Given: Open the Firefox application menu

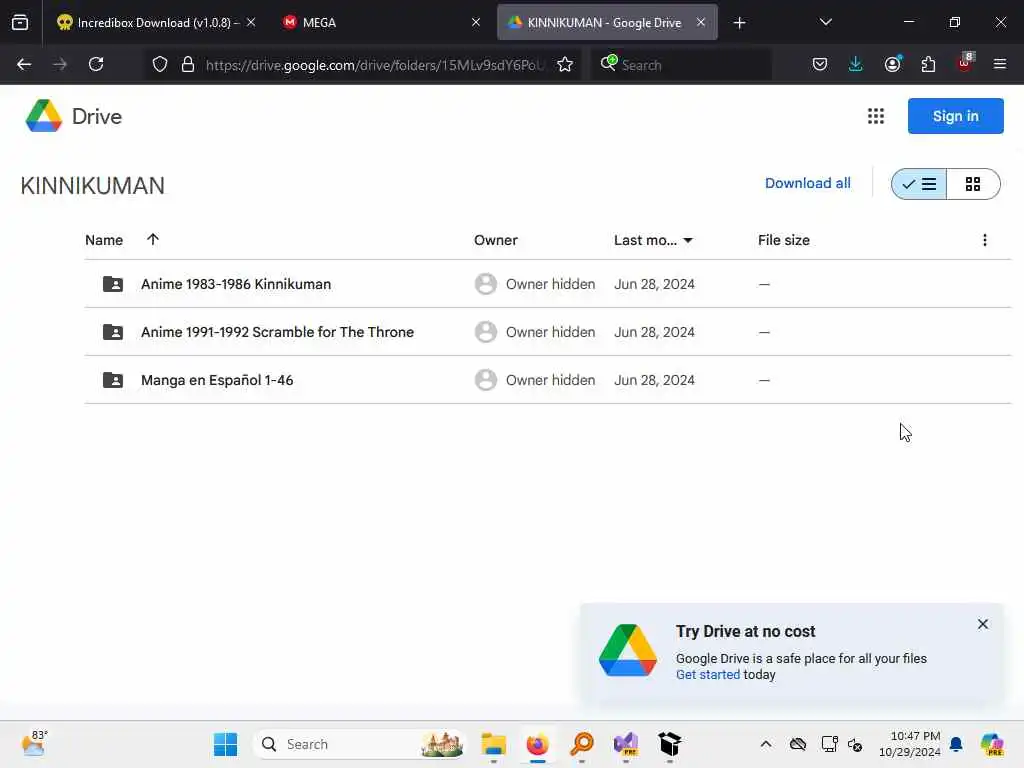Looking at the screenshot, I should (x=999, y=64).
